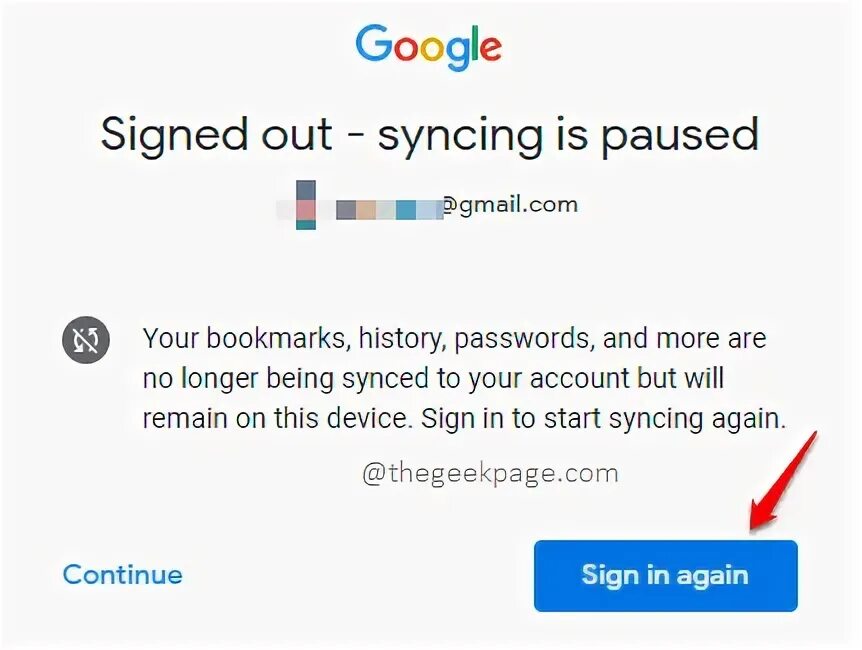This screenshot has width=862, height=650.
Task: Click the yellow letter o in logo
Action: pyautogui.click(x=432, y=48)
